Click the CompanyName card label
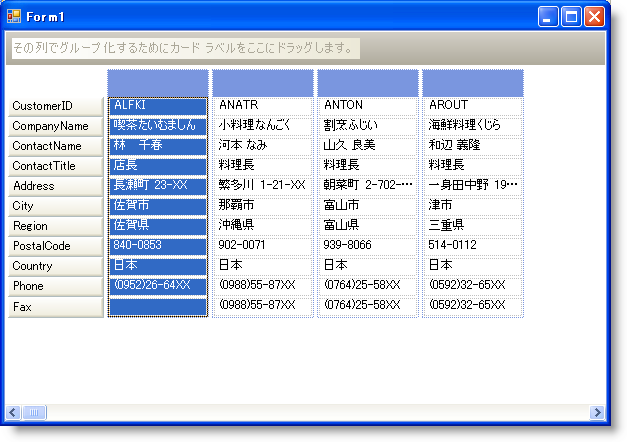The height and width of the screenshot is (442, 627). tap(56, 126)
